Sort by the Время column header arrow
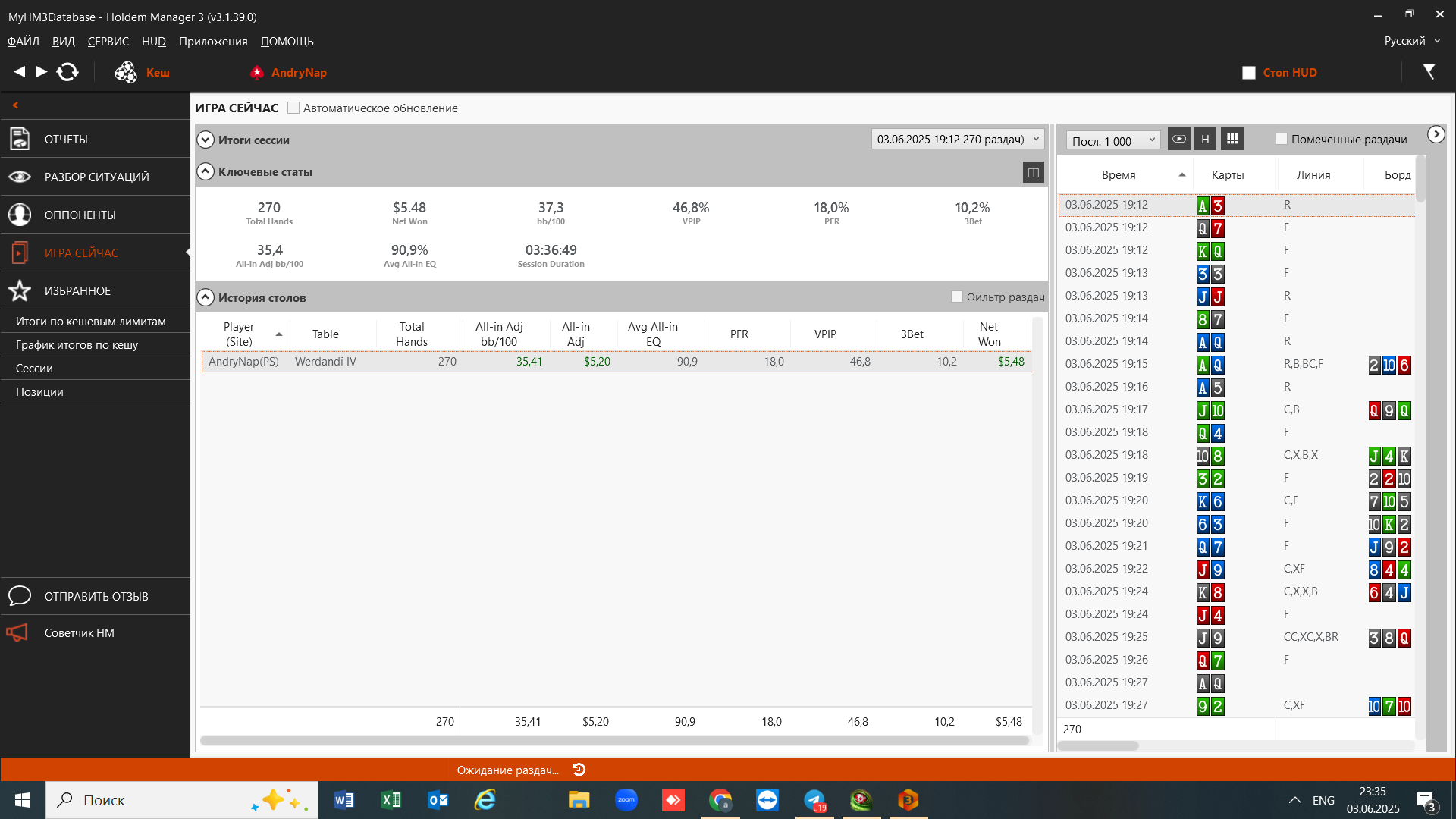Viewport: 1456px width, 819px height. (x=1182, y=175)
